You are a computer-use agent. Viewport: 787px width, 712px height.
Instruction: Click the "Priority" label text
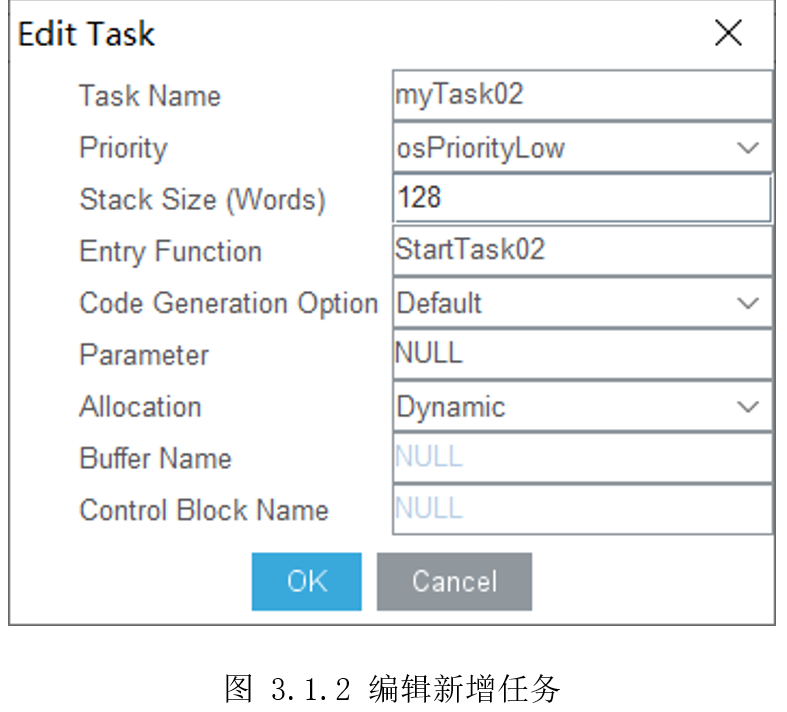(x=123, y=148)
